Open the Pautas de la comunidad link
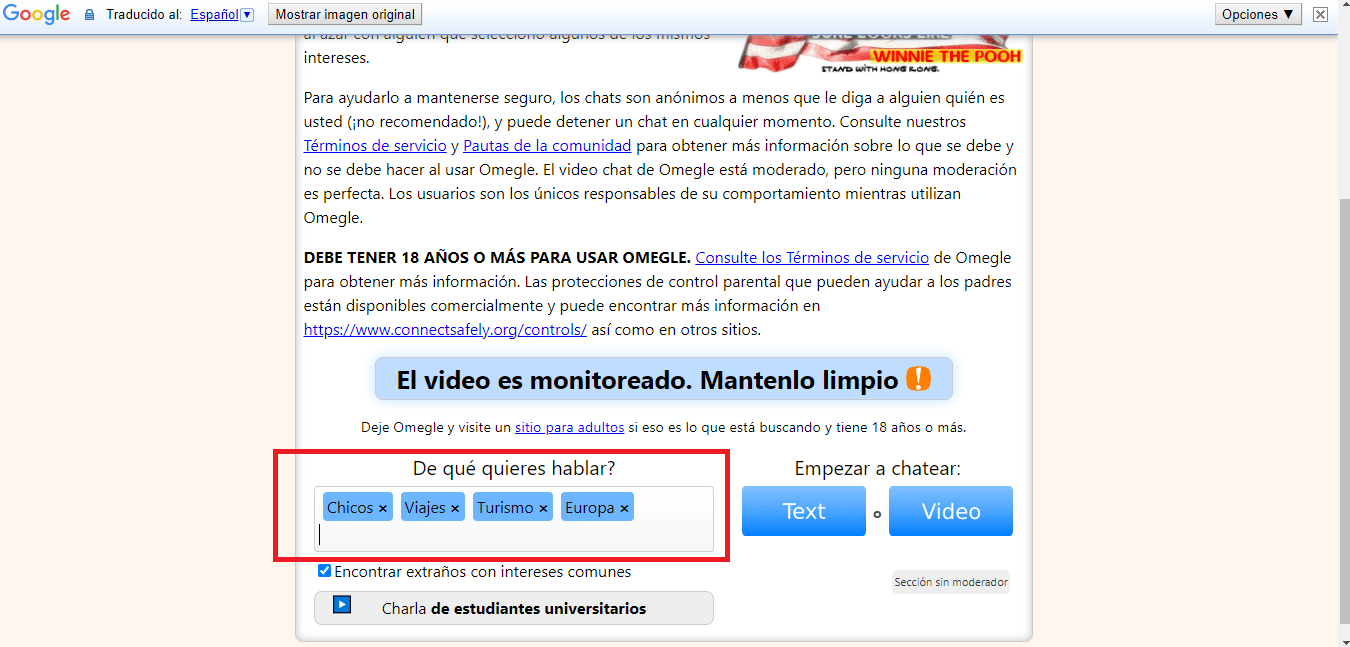This screenshot has width=1350, height=647. [x=547, y=146]
